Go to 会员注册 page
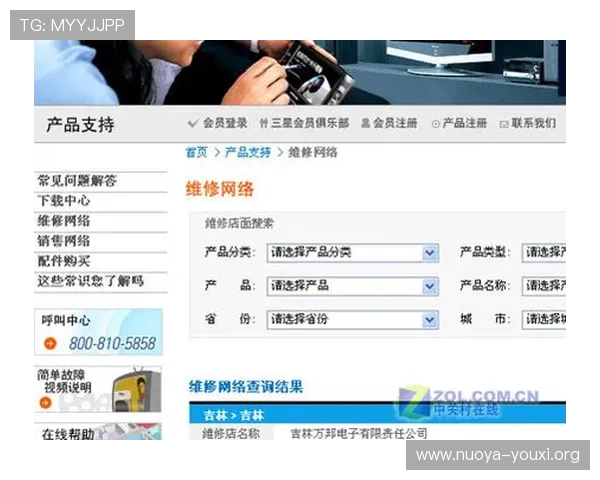 395,123
